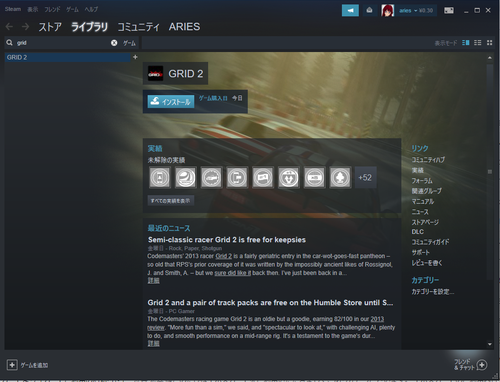Open the first locked achievement icon

click(x=160, y=177)
